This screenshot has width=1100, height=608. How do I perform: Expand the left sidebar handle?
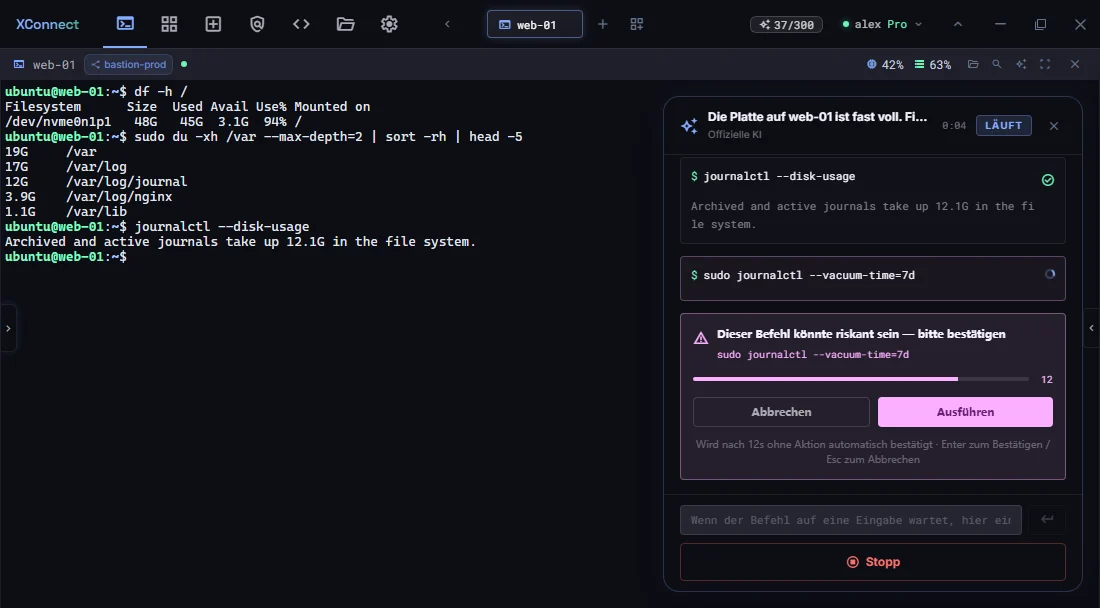(8, 328)
